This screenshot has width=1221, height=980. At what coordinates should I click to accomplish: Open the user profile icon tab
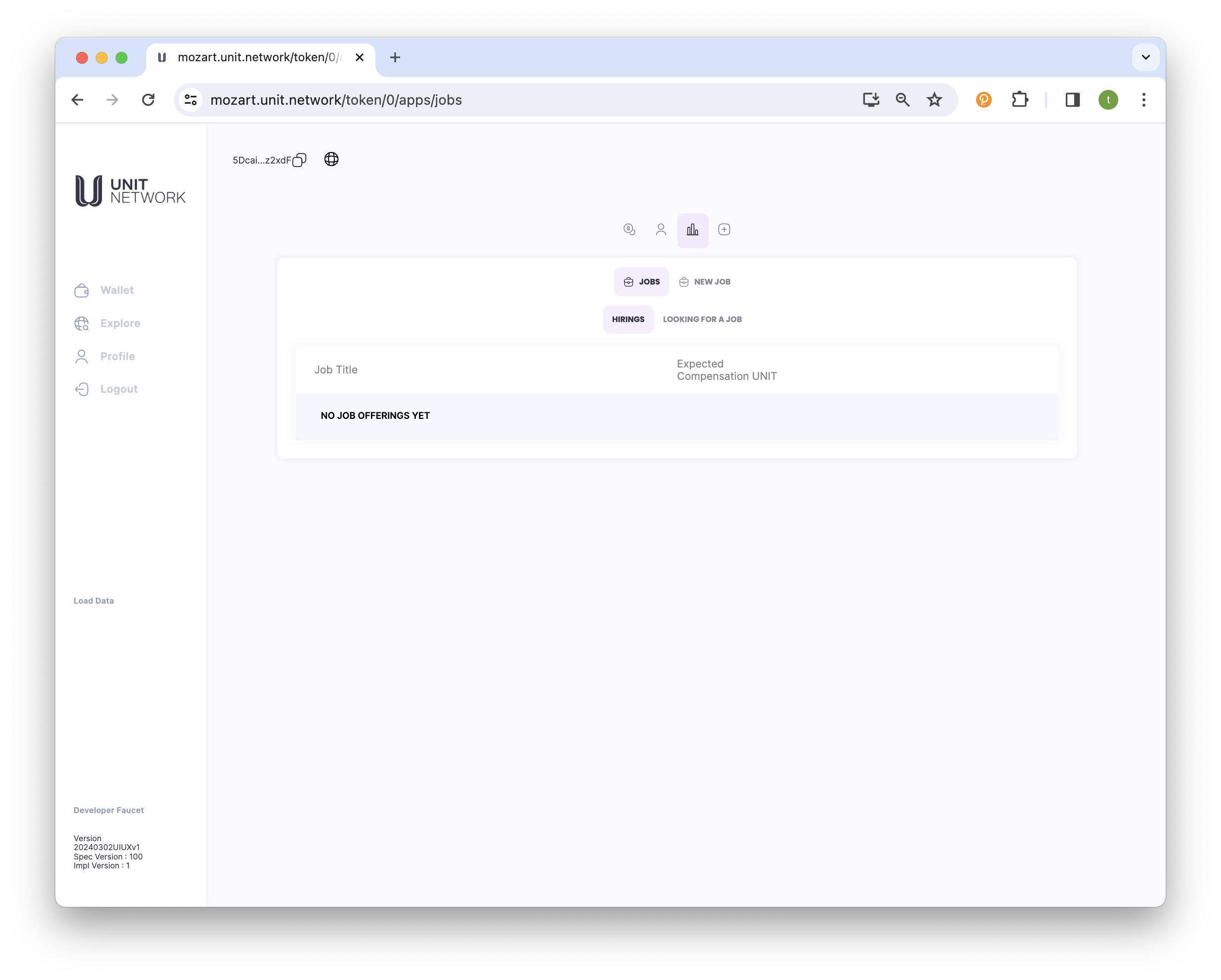point(661,229)
